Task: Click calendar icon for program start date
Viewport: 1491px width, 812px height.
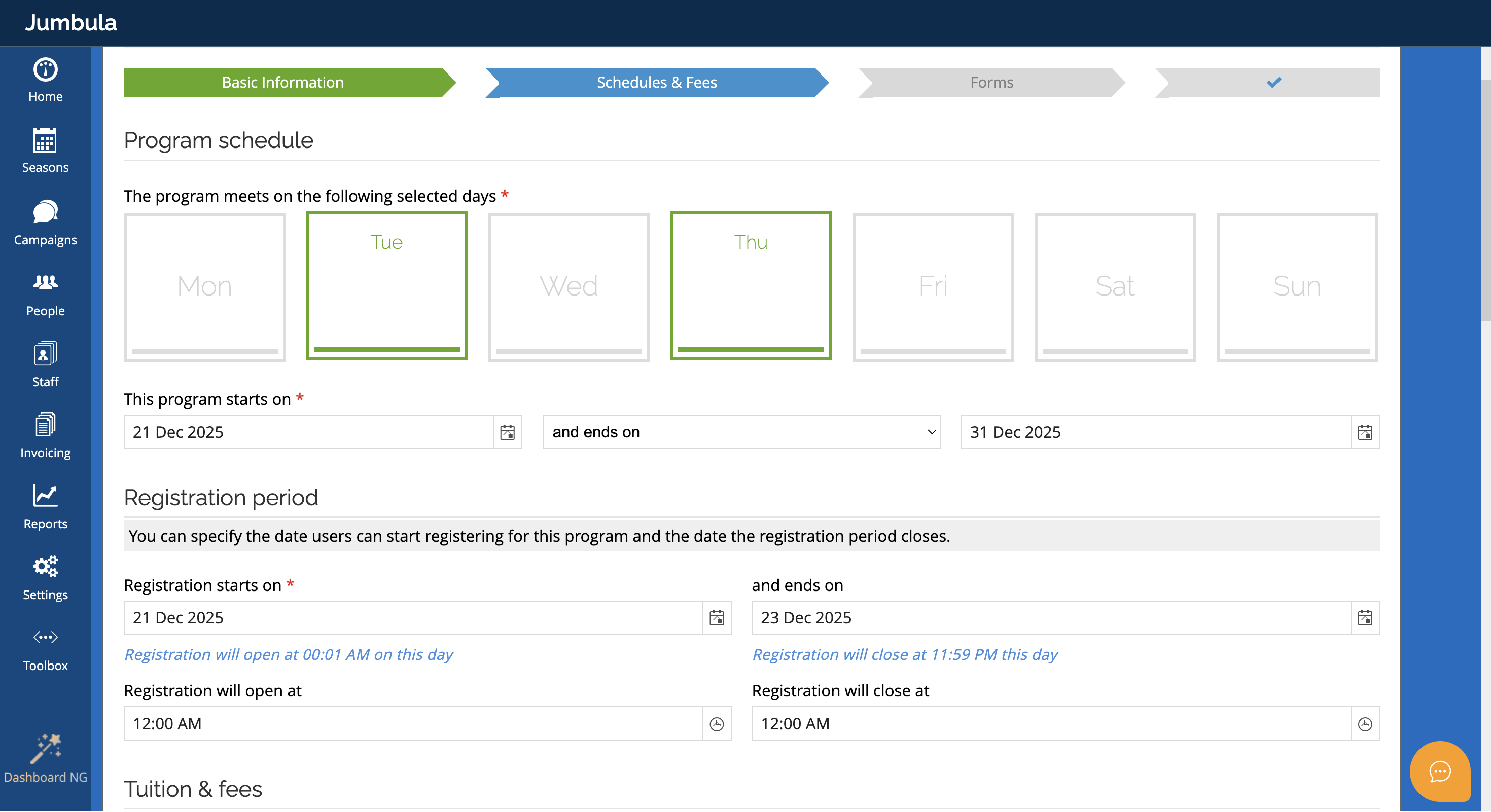Action: tap(507, 432)
